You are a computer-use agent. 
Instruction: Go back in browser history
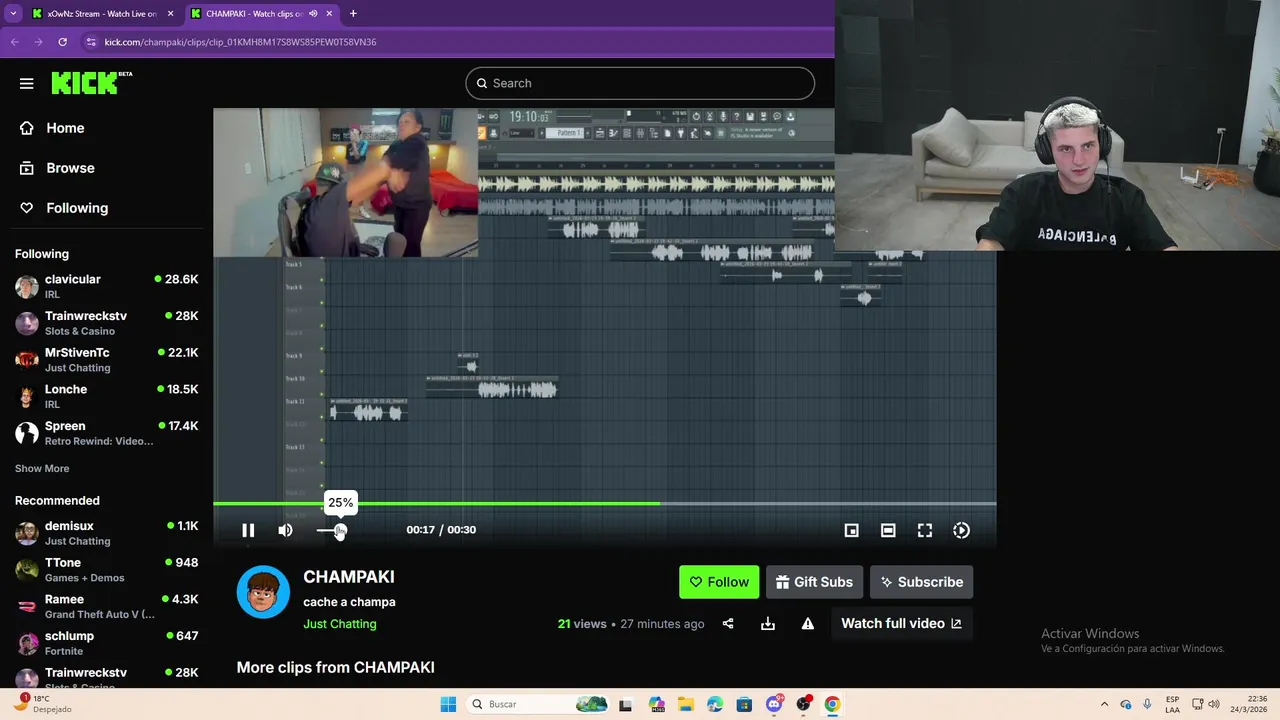(x=14, y=42)
